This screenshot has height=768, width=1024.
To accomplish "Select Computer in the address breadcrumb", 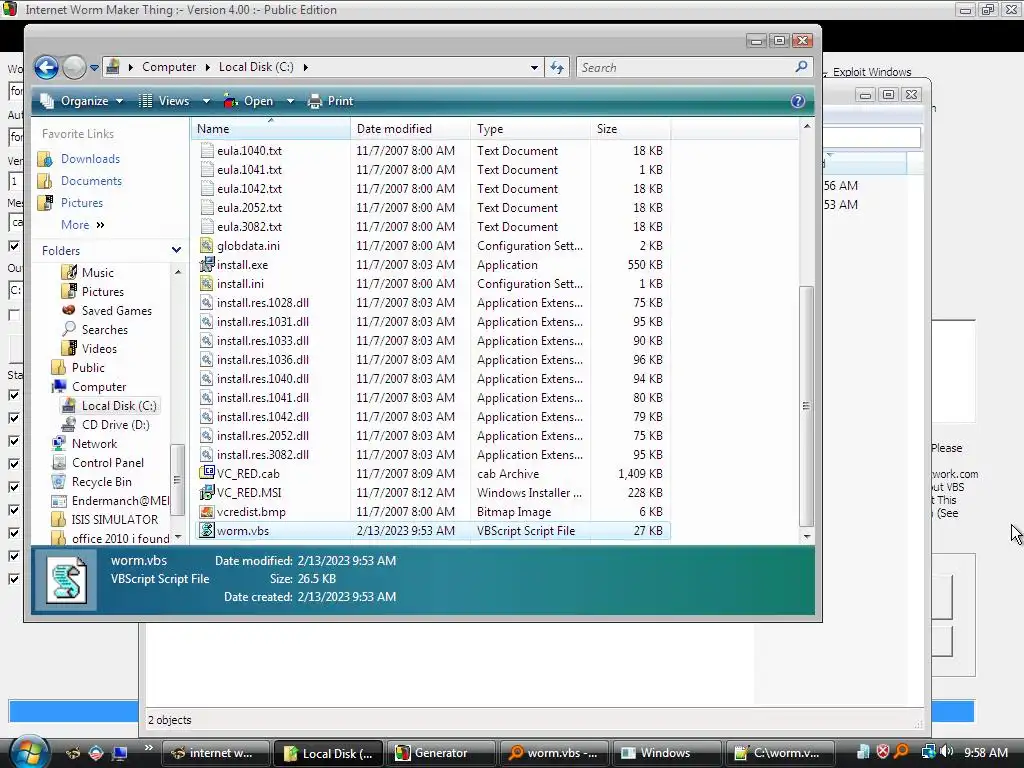I will tap(168, 67).
